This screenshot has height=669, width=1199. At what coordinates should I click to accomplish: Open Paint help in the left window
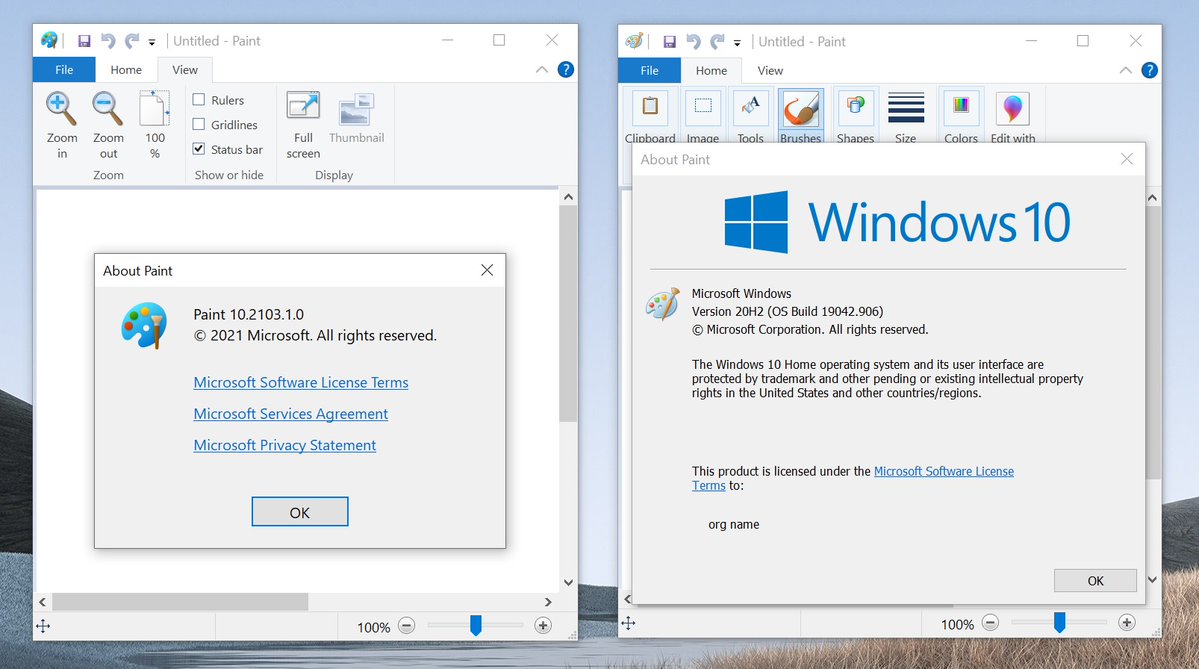(x=566, y=70)
